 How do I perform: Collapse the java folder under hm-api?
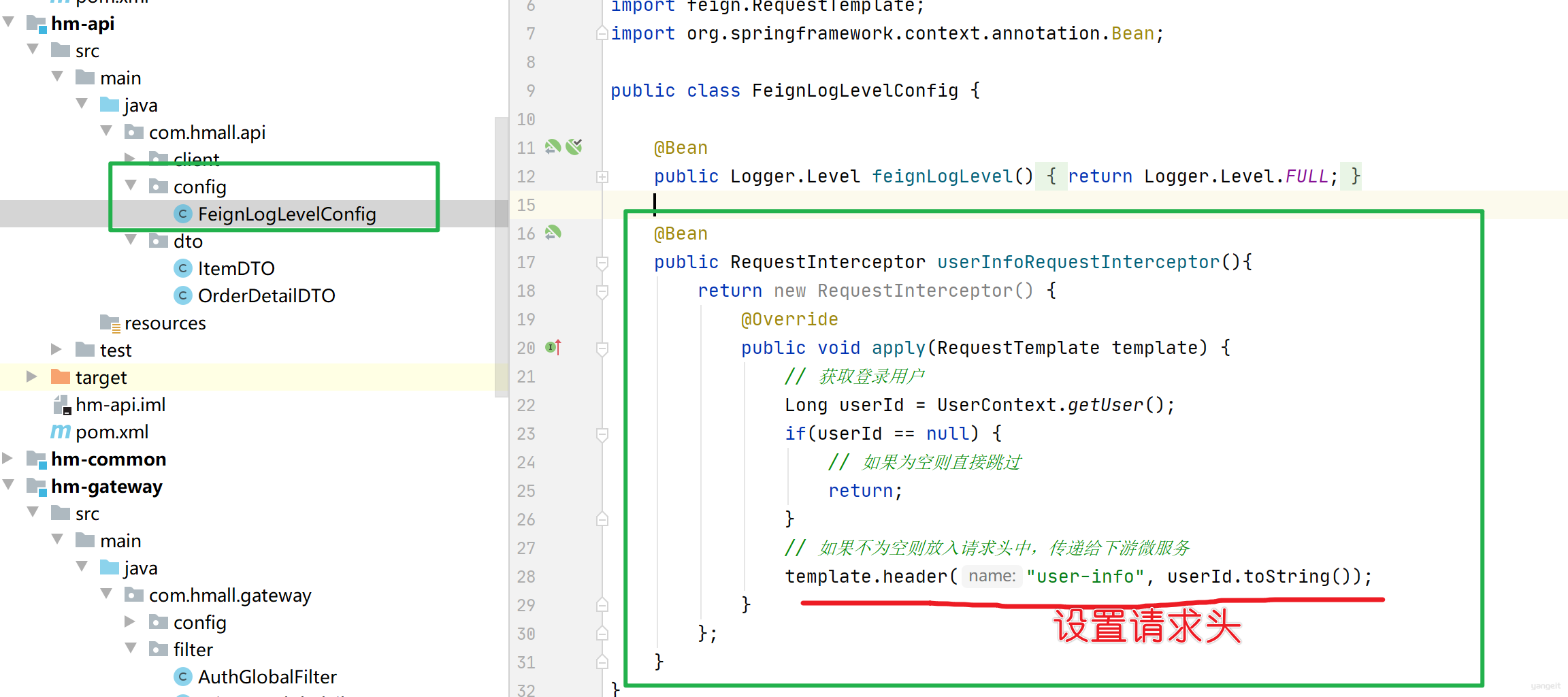click(x=82, y=103)
